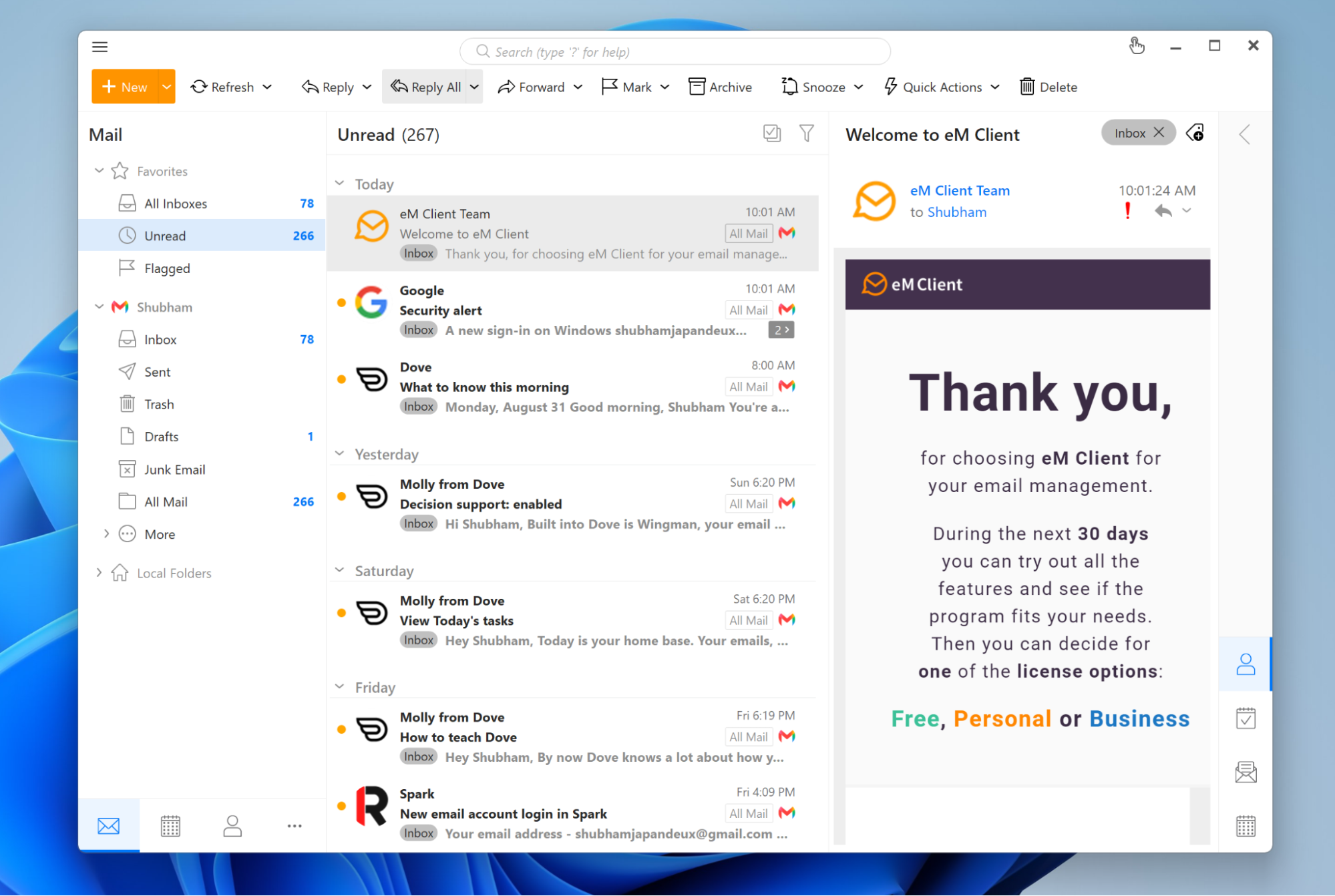This screenshot has width=1335, height=896.
Task: Open the Reply dropdown arrow
Action: point(367,87)
